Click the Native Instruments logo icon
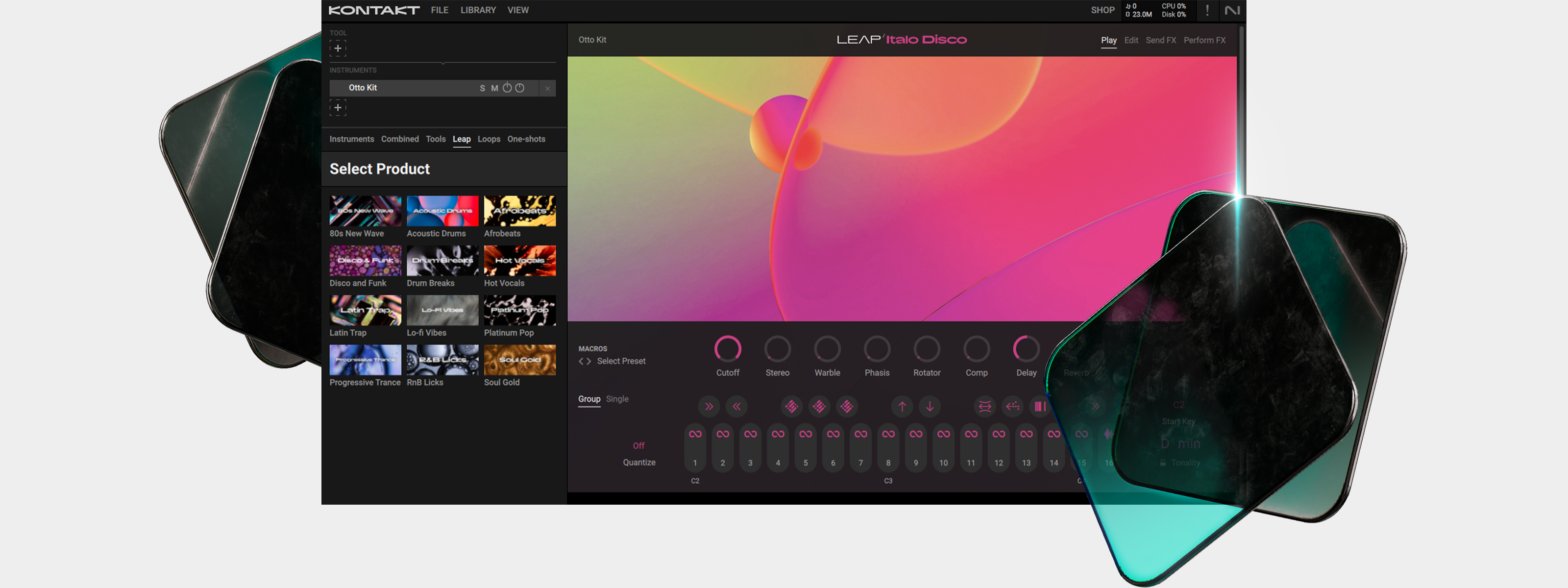The height and width of the screenshot is (588, 1568). 1232,10
